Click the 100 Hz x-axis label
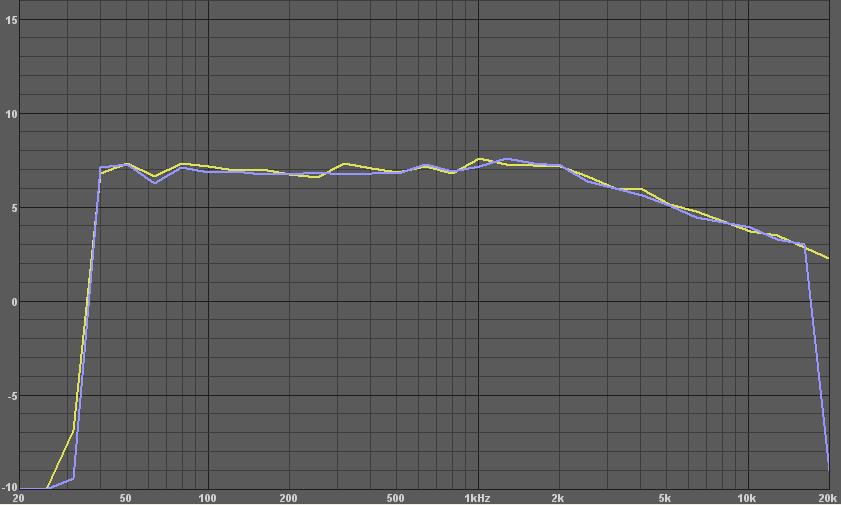 point(207,499)
